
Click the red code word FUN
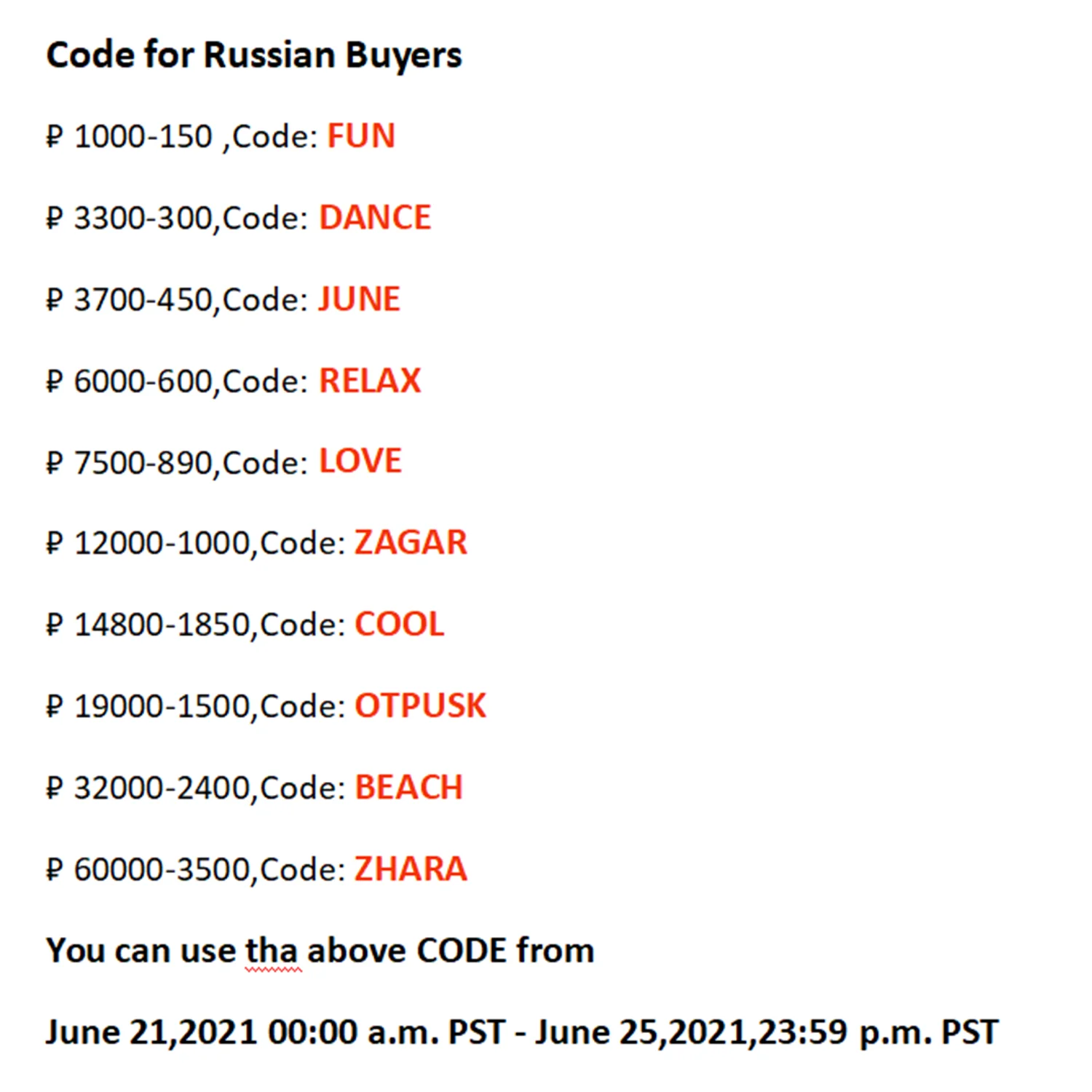click(361, 136)
